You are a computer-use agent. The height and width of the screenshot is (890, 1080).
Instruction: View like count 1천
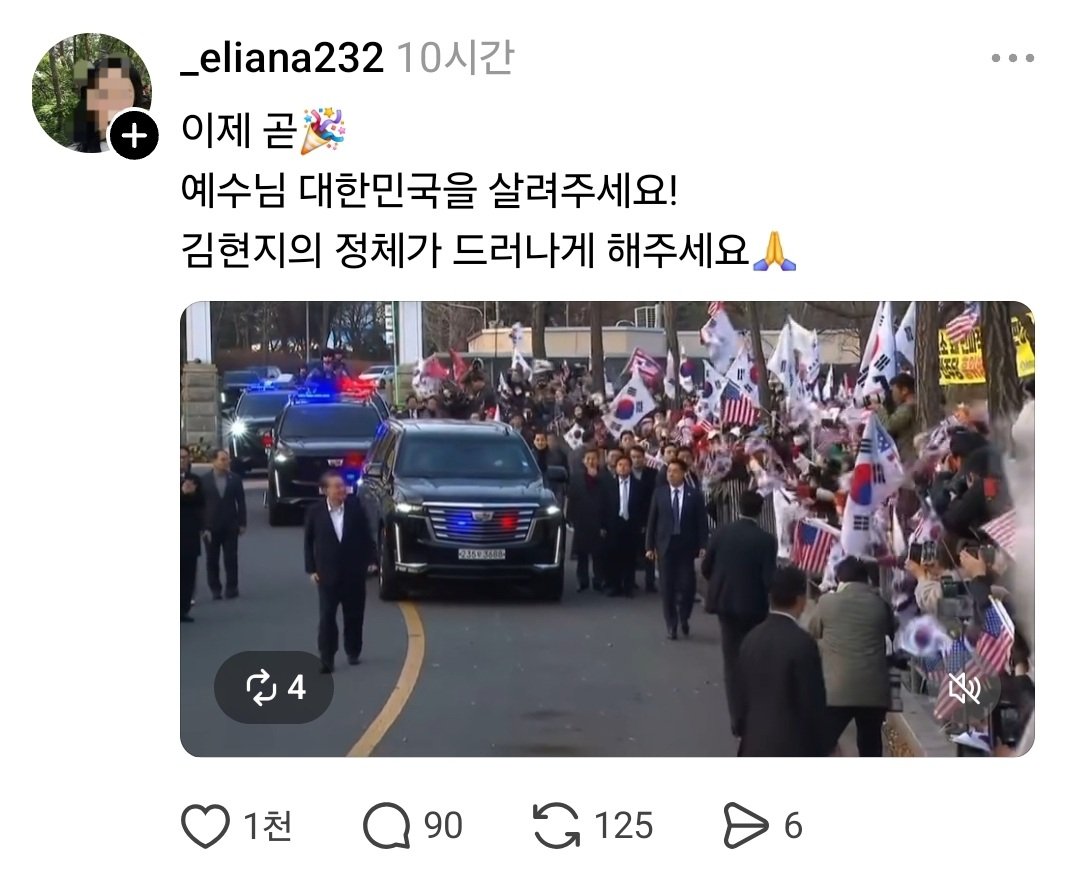pyautogui.click(x=269, y=825)
